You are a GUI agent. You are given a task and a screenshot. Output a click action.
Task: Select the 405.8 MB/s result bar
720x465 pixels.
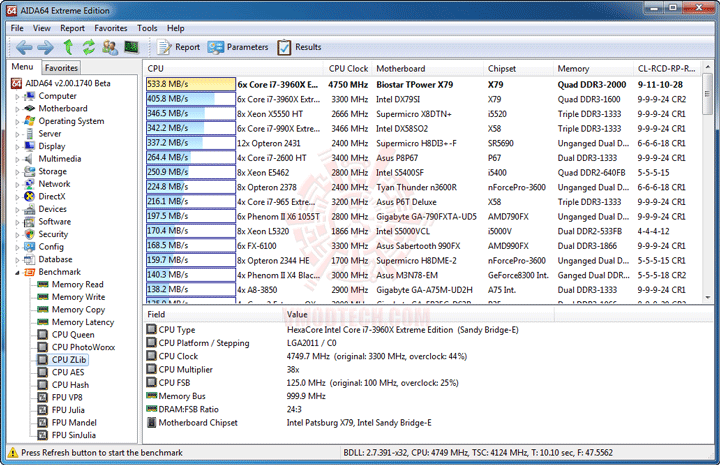click(x=191, y=99)
